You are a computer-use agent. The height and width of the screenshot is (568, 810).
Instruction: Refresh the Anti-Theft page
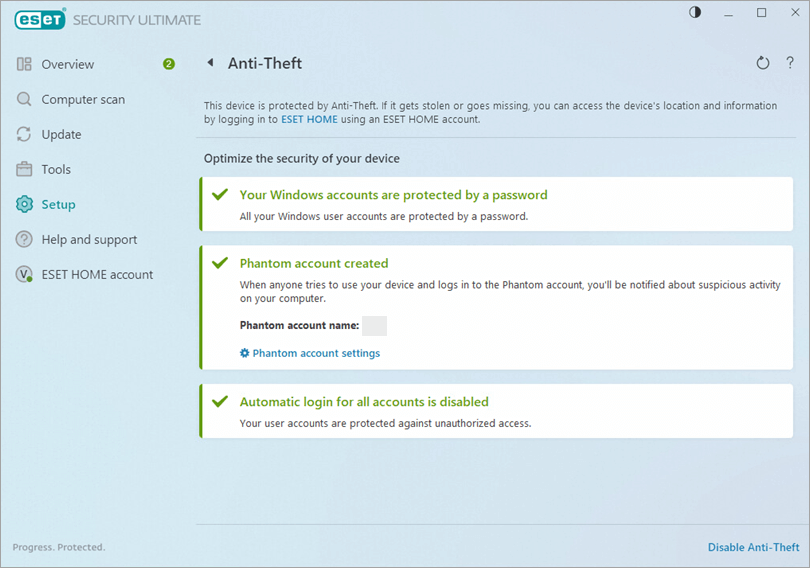tap(762, 63)
